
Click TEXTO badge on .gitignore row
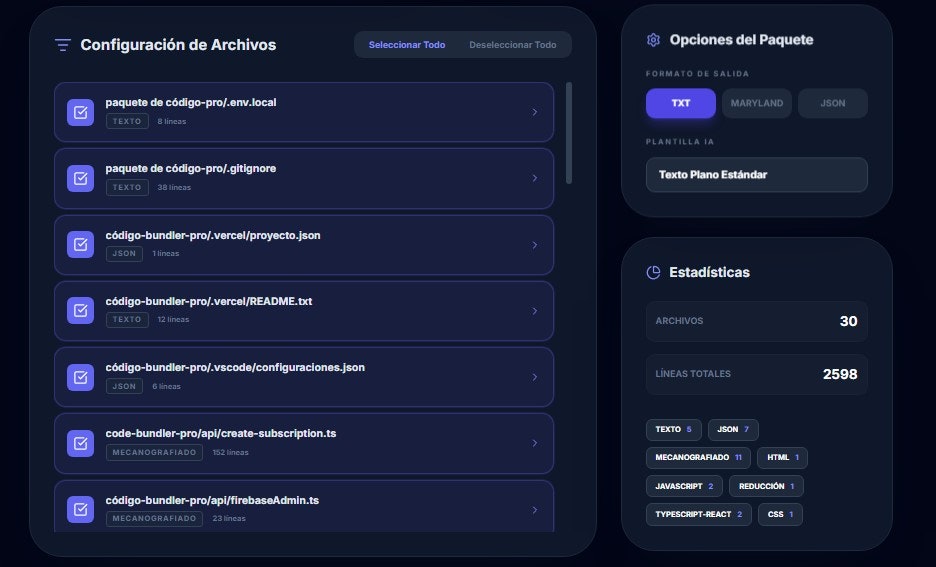point(127,187)
